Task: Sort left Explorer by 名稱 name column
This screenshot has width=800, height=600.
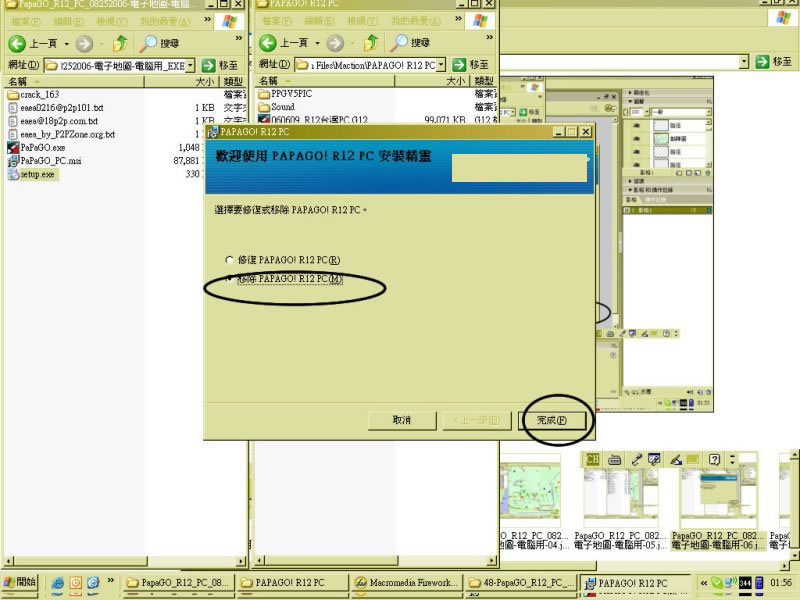Action: 74,81
